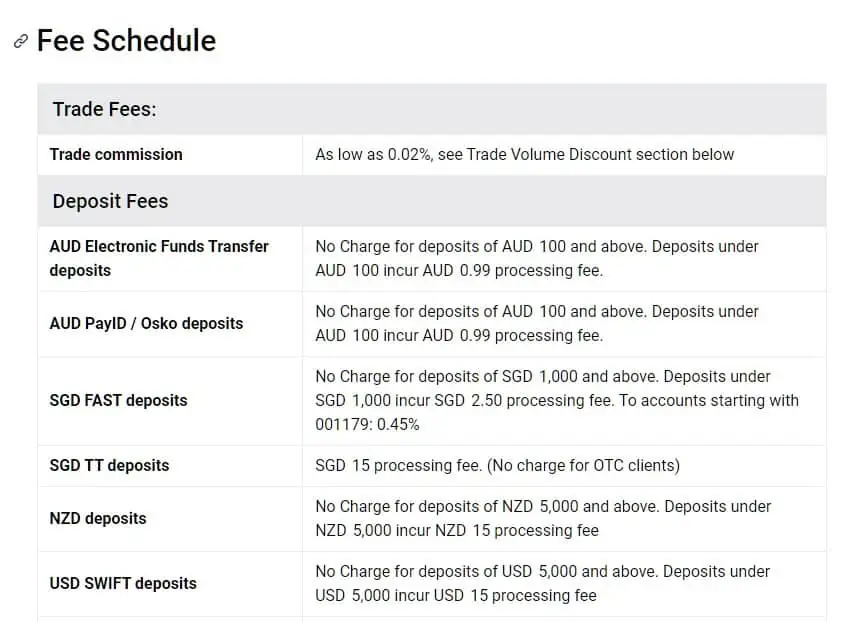Click AUD PayID / Osko deposits label

point(146,324)
